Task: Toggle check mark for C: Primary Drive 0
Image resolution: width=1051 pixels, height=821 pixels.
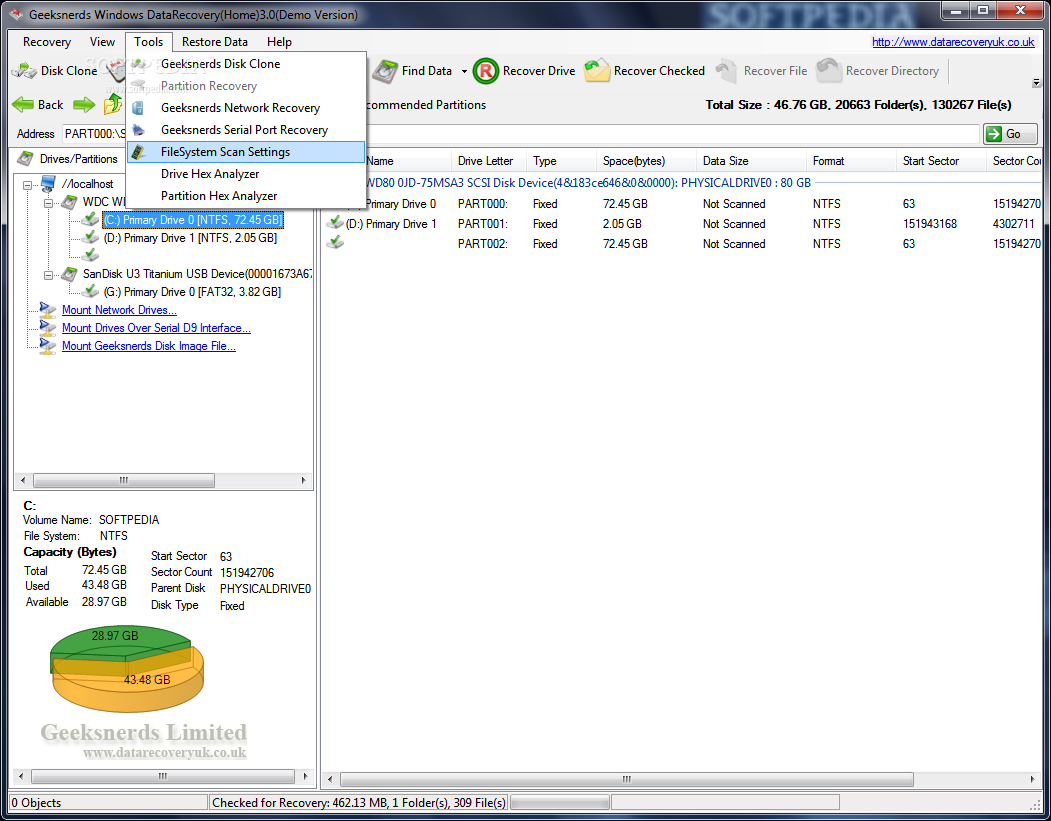Action: [90, 219]
